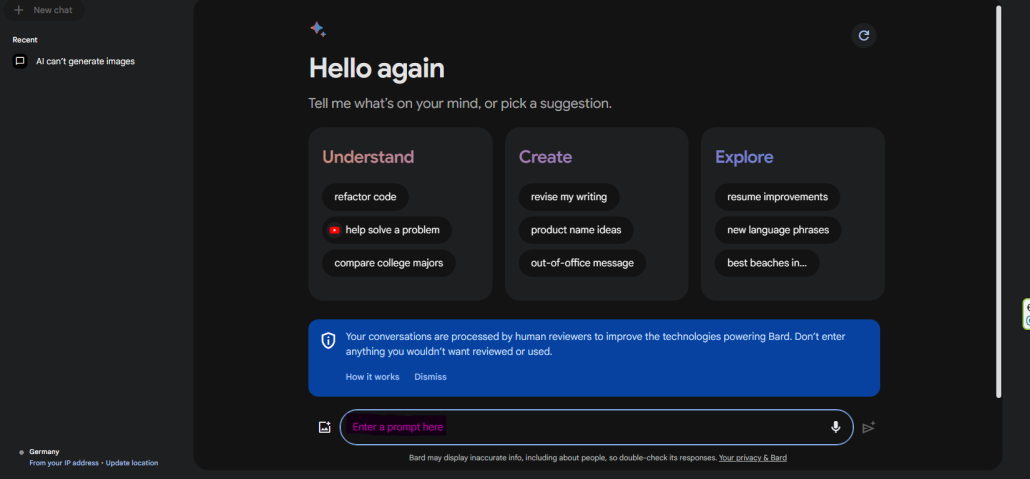The height and width of the screenshot is (479, 1030).
Task: Dismiss the human reviewers notice
Action: click(430, 376)
